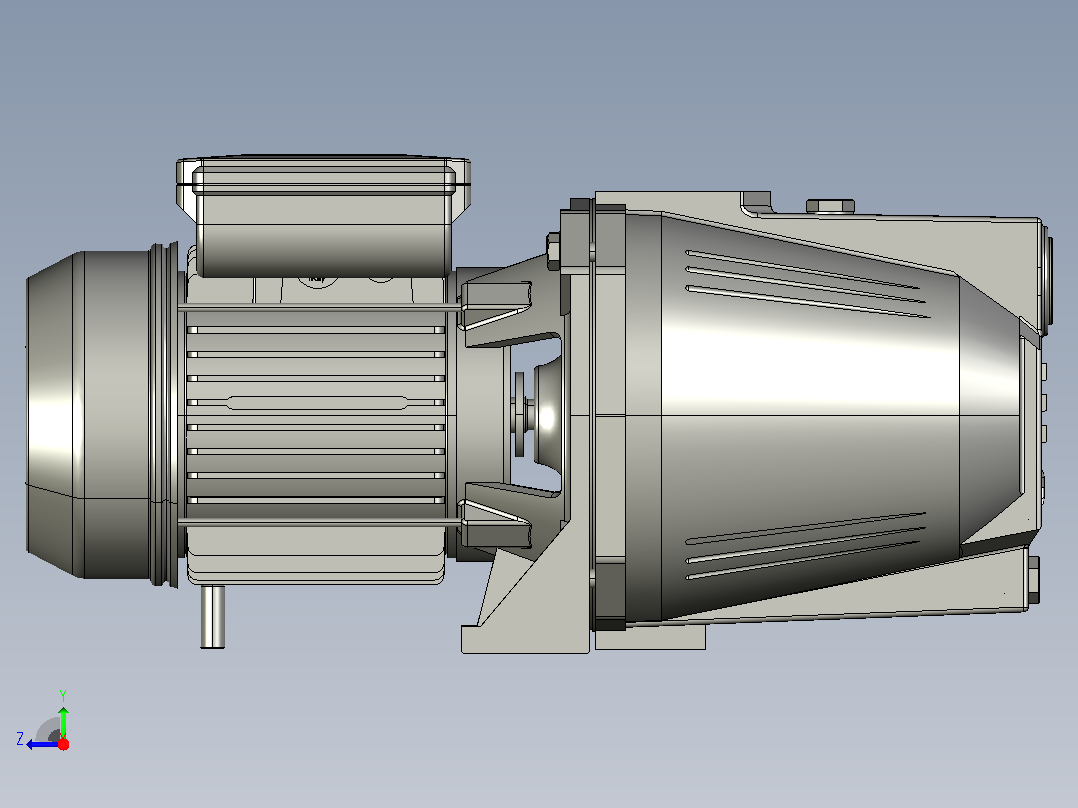Select the motor terminal box on top
Viewport: 1078px width, 808px height.
(x=323, y=215)
